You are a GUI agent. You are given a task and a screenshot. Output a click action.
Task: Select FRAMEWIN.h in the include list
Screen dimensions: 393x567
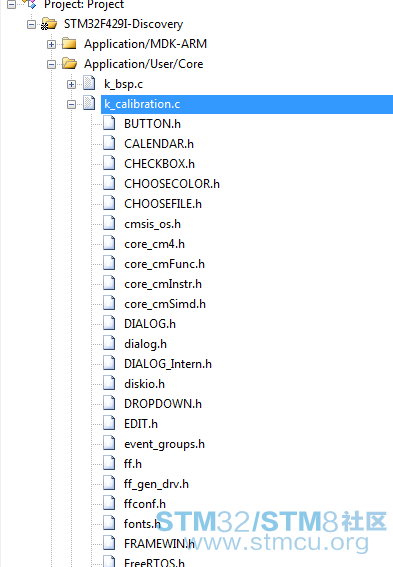(159, 544)
